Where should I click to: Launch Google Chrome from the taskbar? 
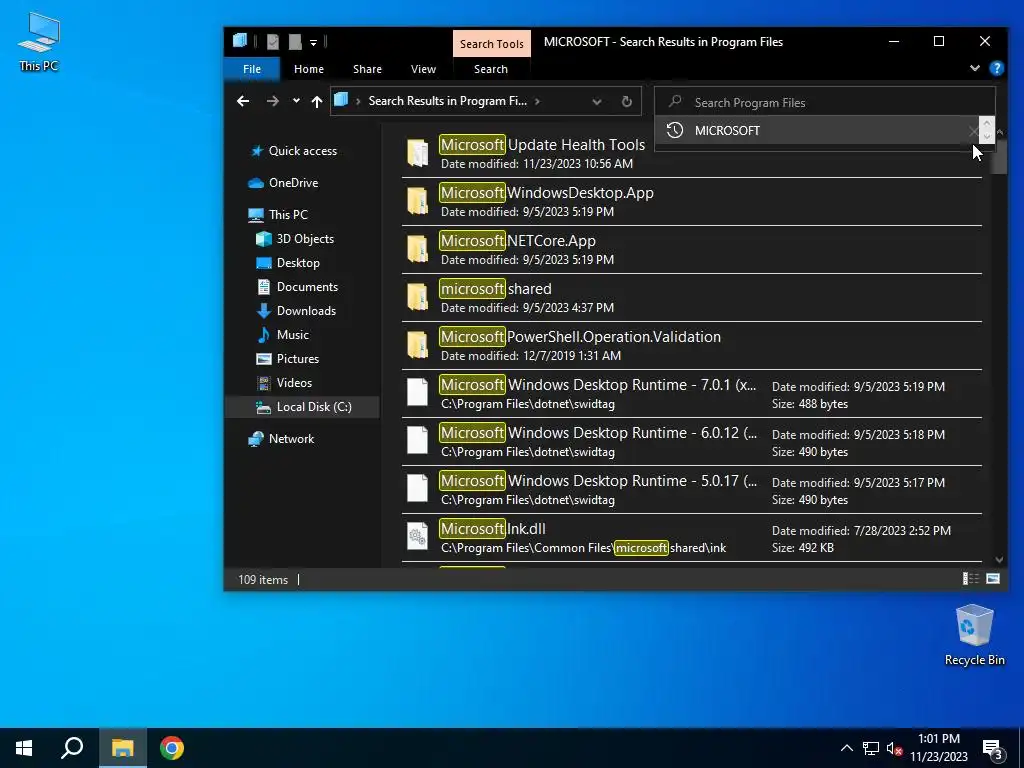tap(172, 748)
